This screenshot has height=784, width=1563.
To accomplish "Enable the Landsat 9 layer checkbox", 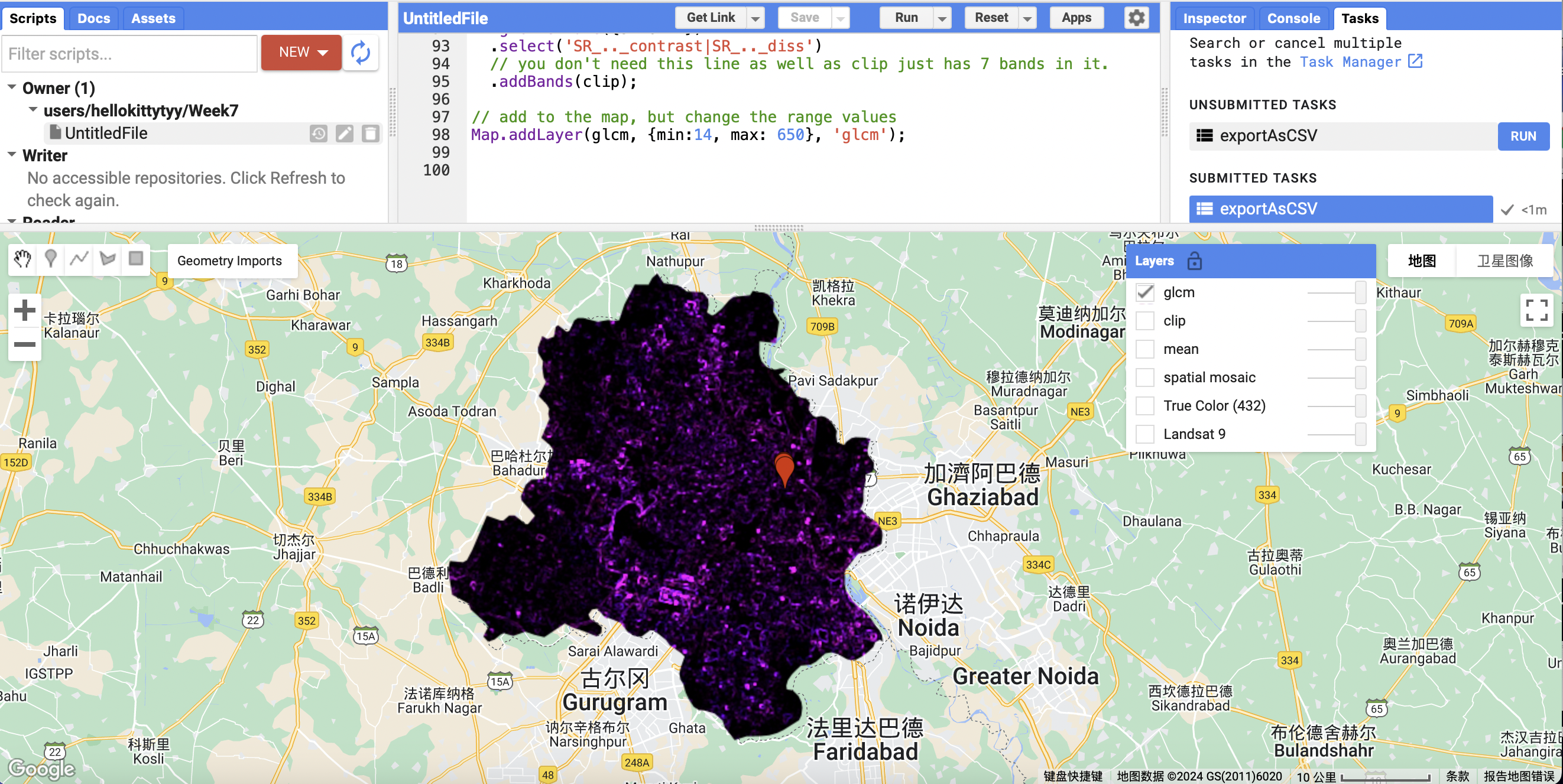I will (x=1145, y=434).
